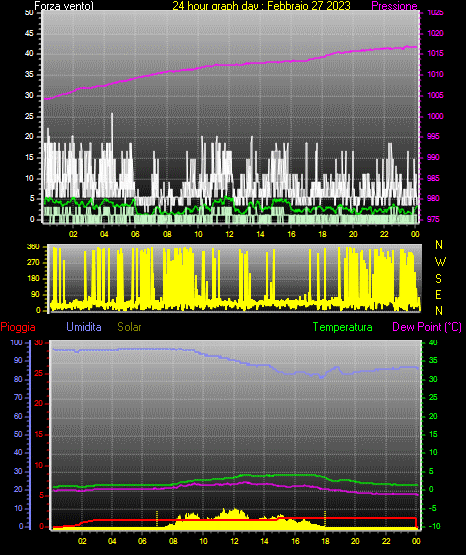Screen dimensions: 466x555
Task: Click the 35 temperature axis value
Action: coord(433,360)
